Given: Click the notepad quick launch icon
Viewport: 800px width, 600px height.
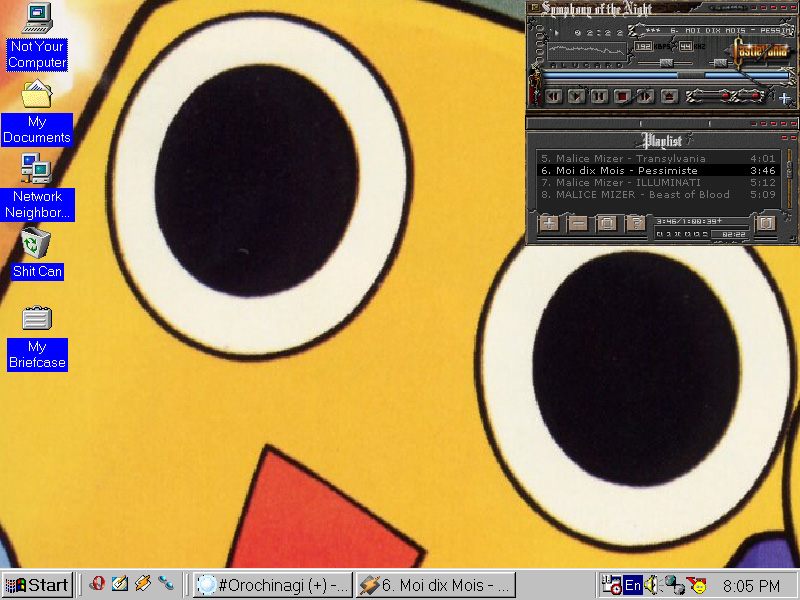Looking at the screenshot, I should point(120,584).
